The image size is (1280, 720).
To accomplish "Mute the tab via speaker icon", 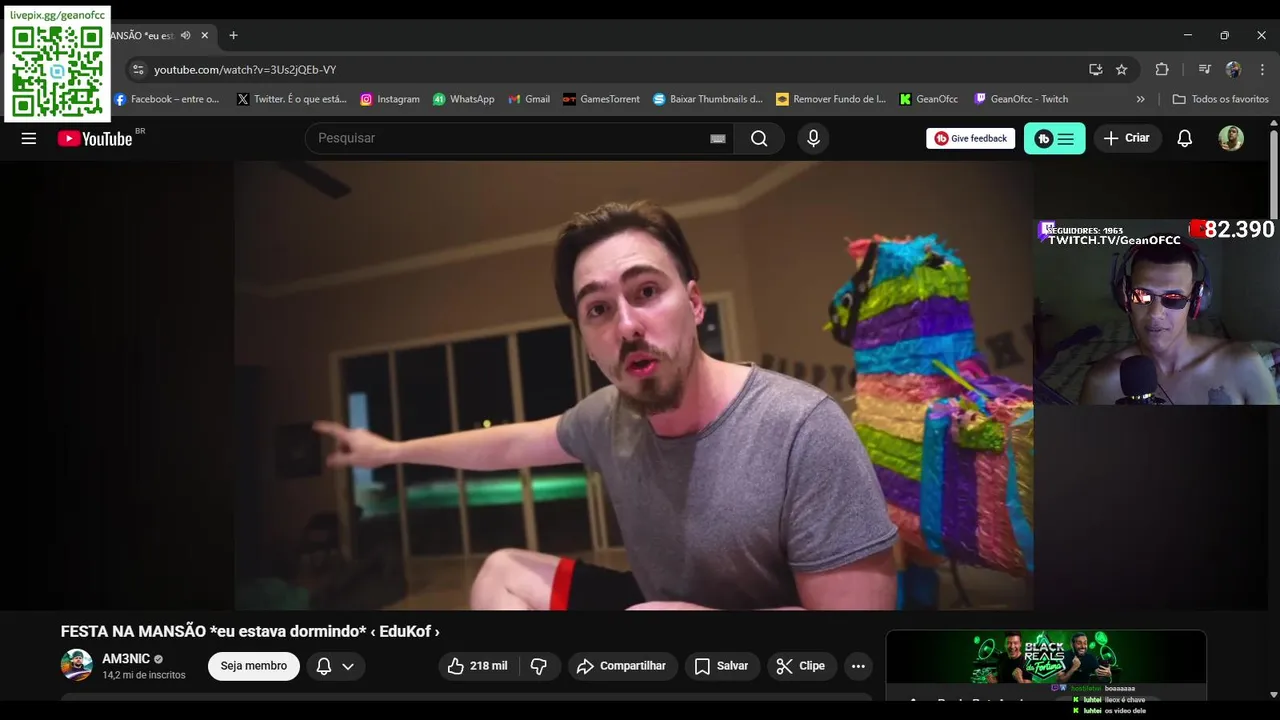I will 186,35.
